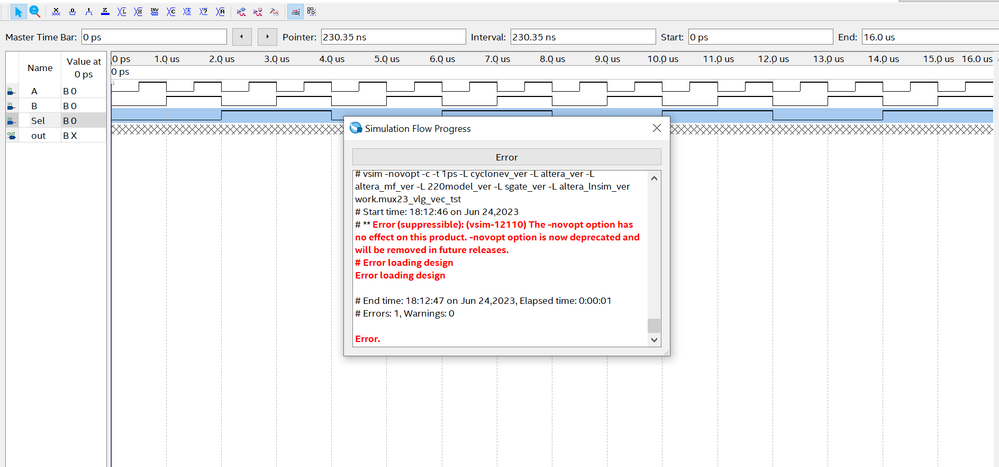999x467 pixels.
Task: Activate the Zoom magnifier tool
Action: coord(35,11)
